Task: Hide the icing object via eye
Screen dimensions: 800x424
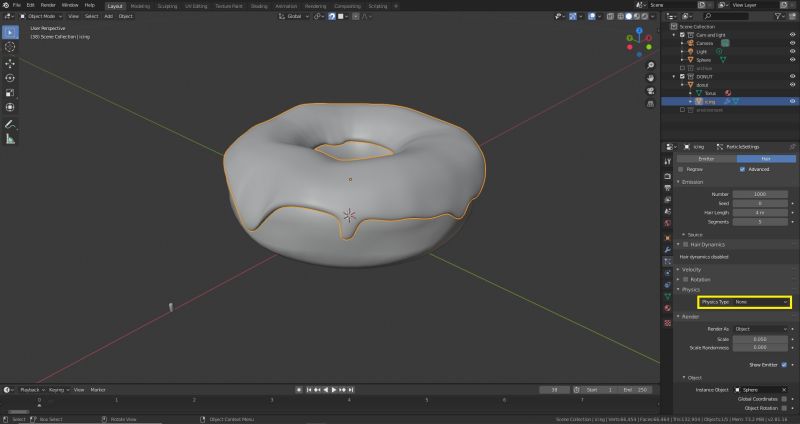Action: pos(792,102)
